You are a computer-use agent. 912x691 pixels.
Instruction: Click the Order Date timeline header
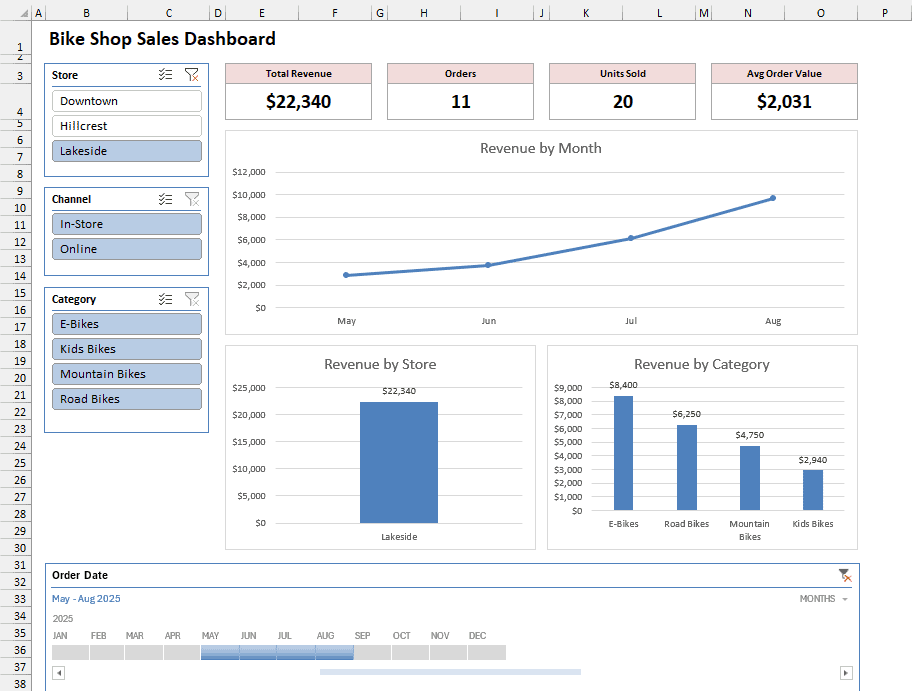point(80,575)
